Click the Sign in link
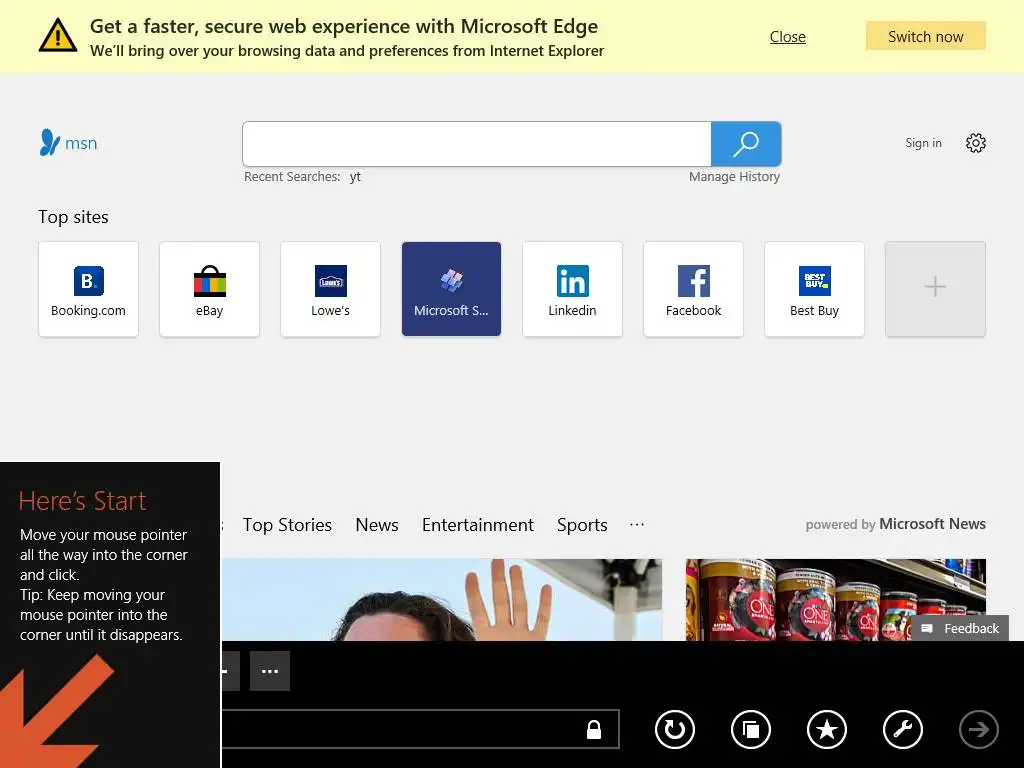Viewport: 1024px width, 768px height. (x=923, y=143)
